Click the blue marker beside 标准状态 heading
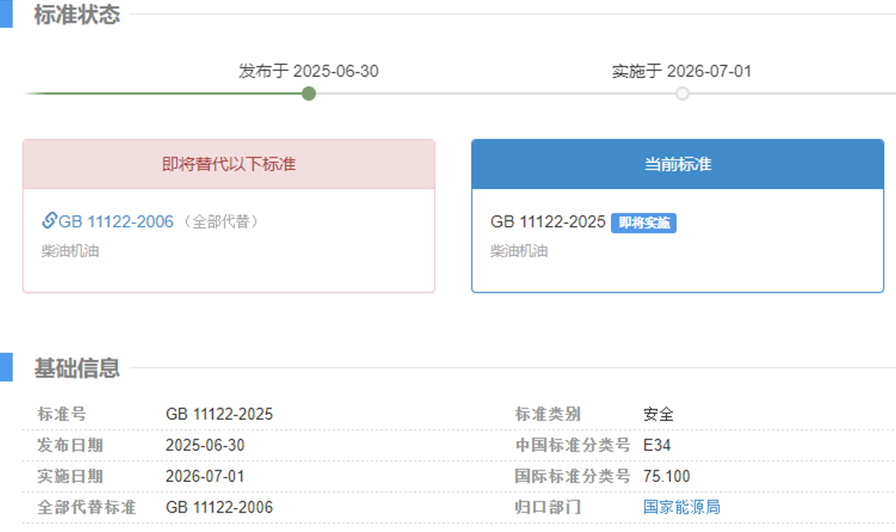This screenshot has width=896, height=532. 5,14
